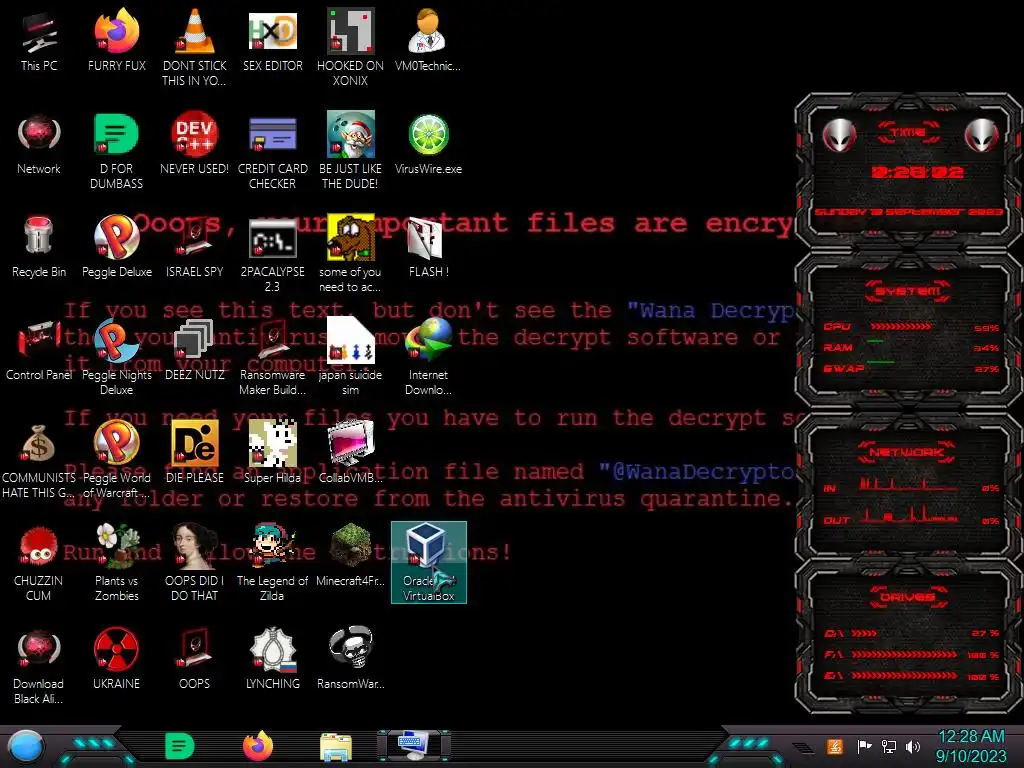Click the Start orb on taskbar
The image size is (1024, 768).
(26, 748)
